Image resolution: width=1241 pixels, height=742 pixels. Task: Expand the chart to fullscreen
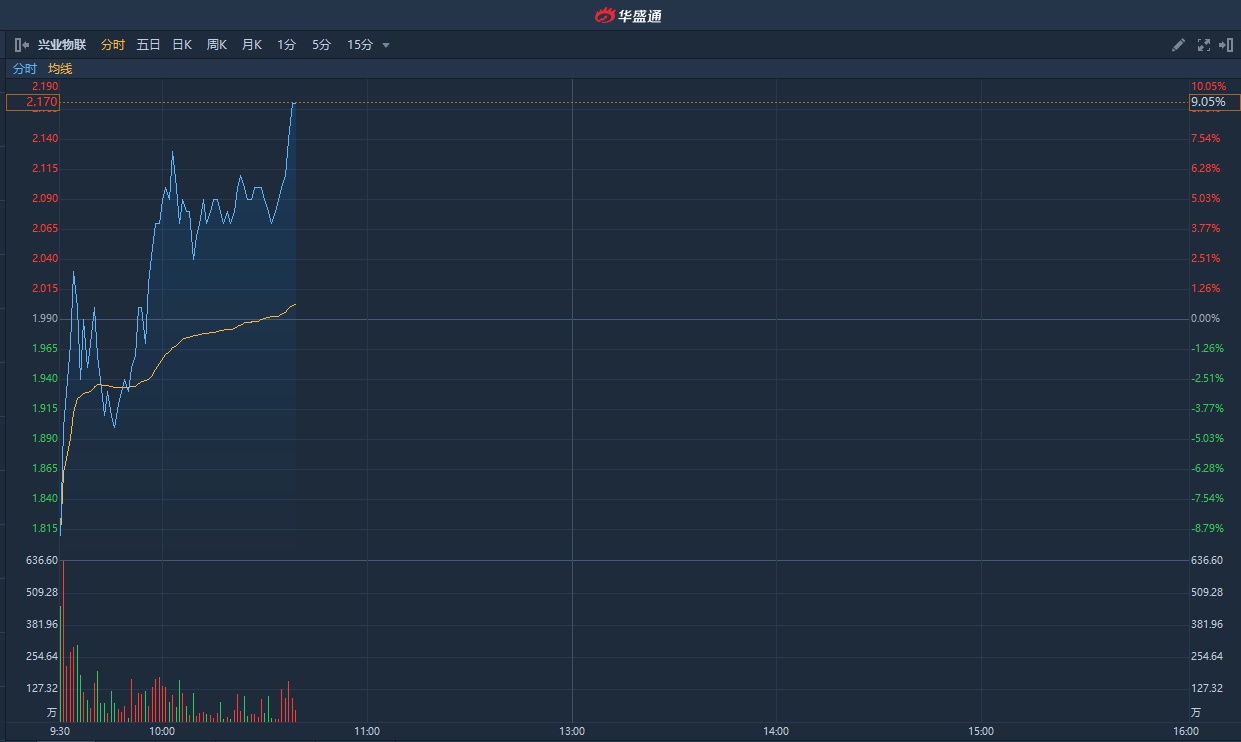[x=1203, y=45]
